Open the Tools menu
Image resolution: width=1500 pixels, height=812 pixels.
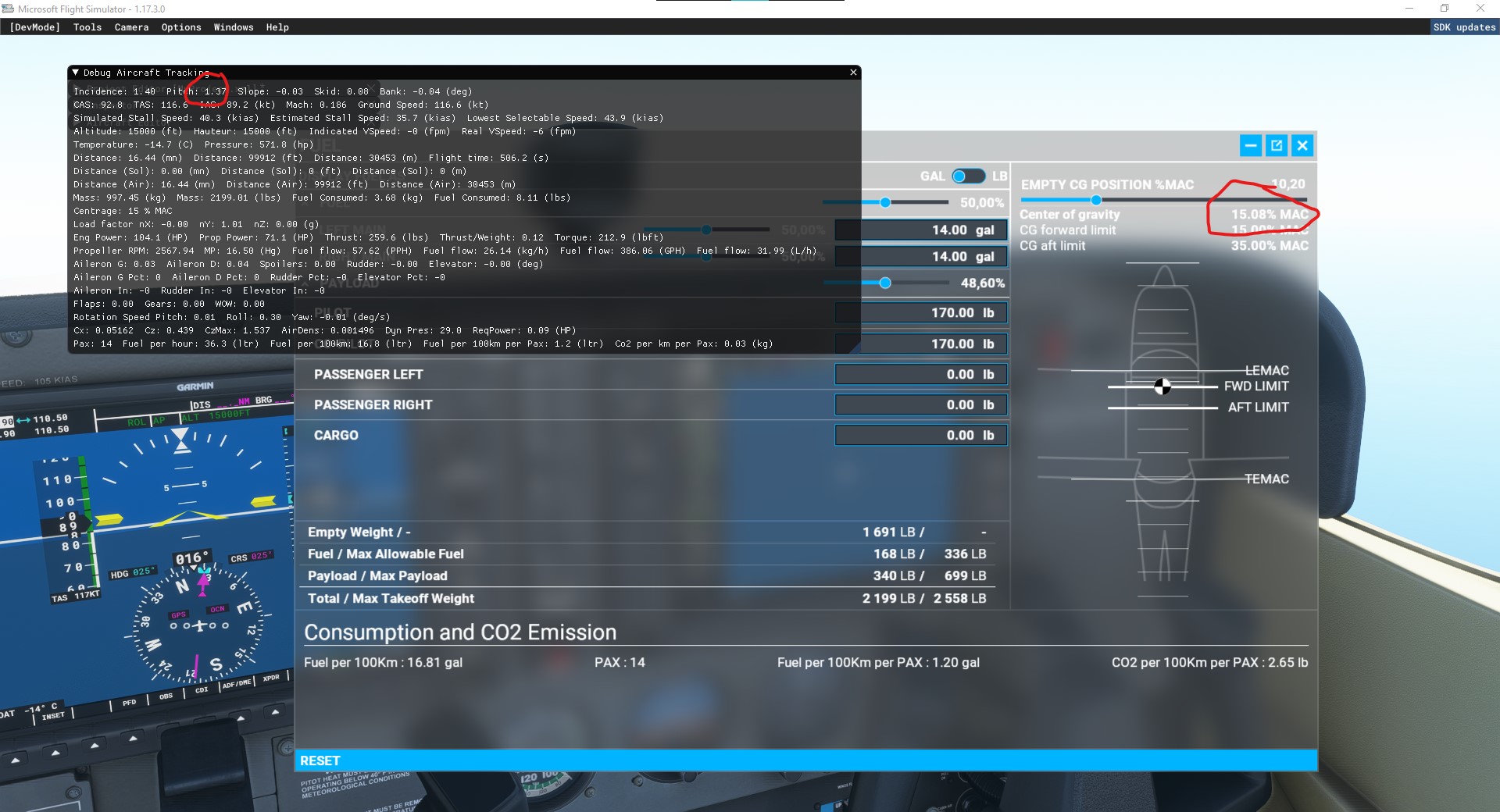[87, 27]
